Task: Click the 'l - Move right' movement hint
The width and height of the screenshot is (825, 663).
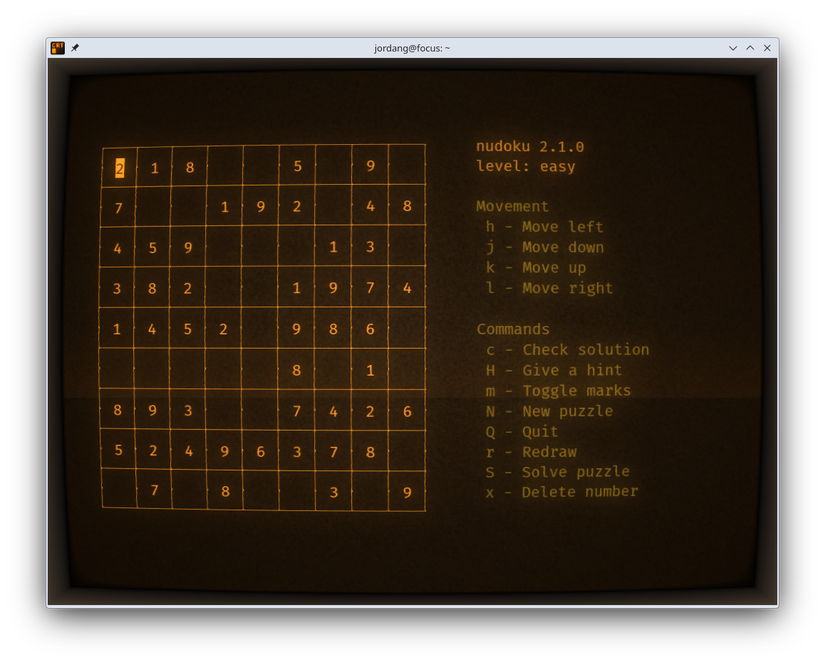Action: tap(548, 288)
